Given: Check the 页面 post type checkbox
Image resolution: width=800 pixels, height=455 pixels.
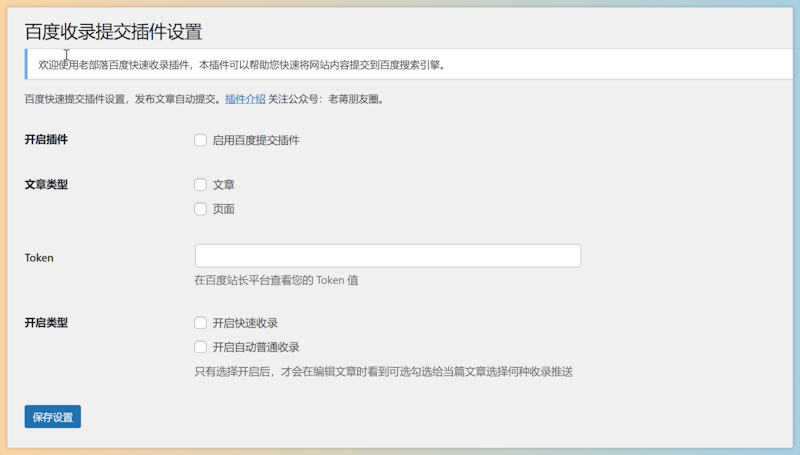Looking at the screenshot, I should point(201,209).
